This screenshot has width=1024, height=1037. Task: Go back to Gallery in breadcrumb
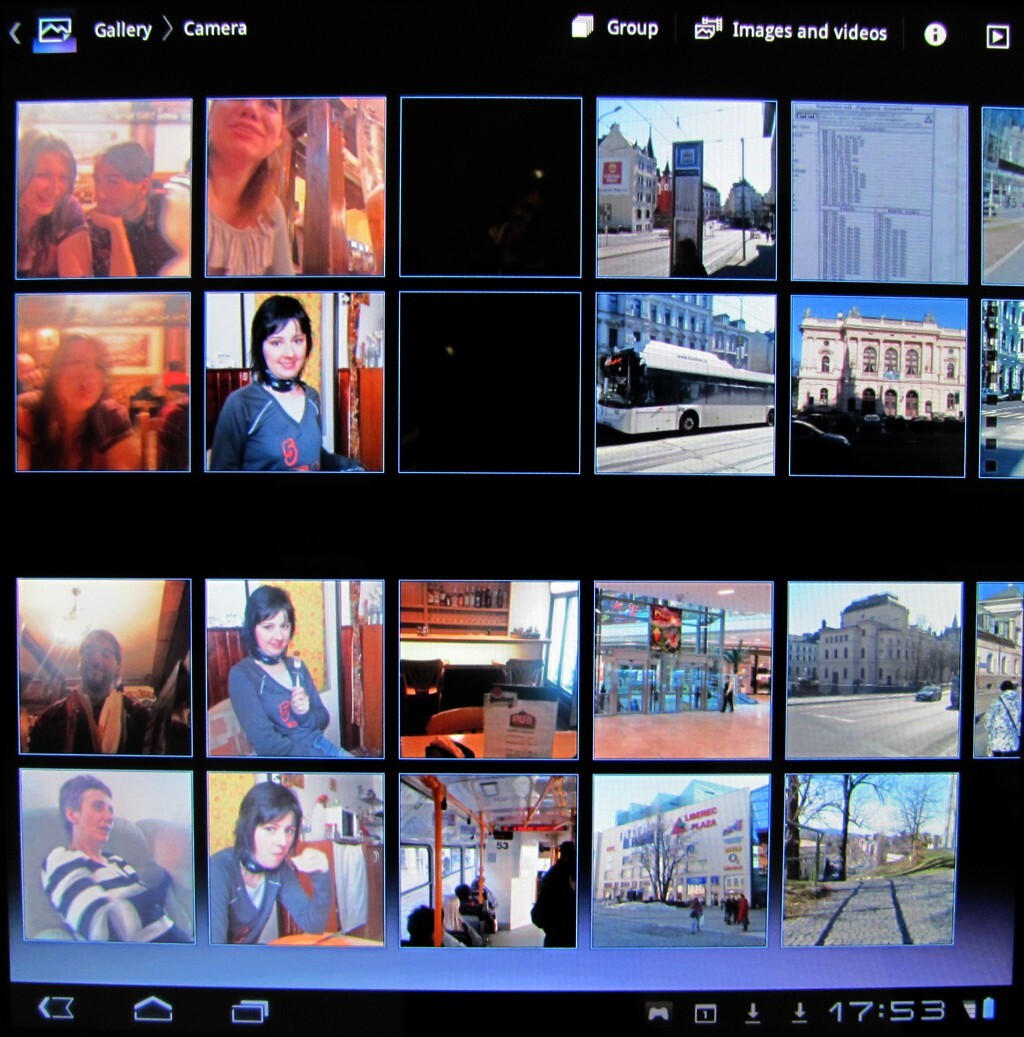pos(122,30)
